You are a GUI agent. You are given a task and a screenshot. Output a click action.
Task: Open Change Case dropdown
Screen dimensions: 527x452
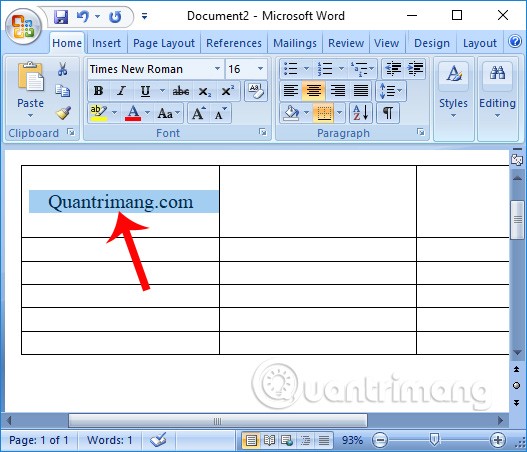(x=168, y=114)
